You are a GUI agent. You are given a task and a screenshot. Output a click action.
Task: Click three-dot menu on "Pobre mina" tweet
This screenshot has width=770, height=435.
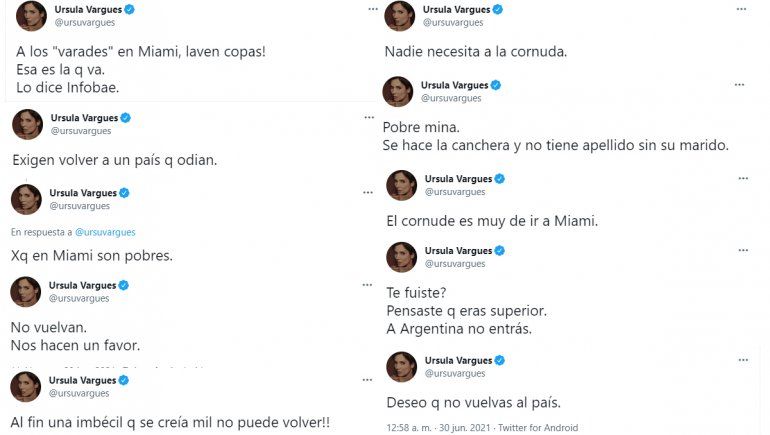[x=742, y=84]
